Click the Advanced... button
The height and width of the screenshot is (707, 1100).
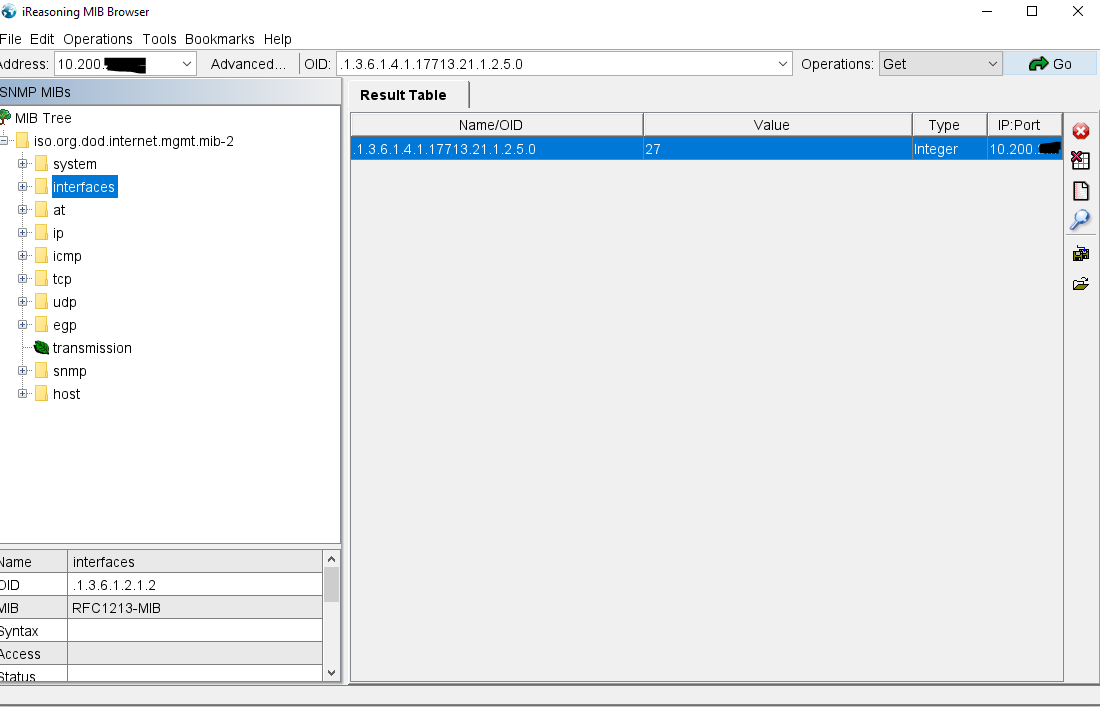coord(248,64)
